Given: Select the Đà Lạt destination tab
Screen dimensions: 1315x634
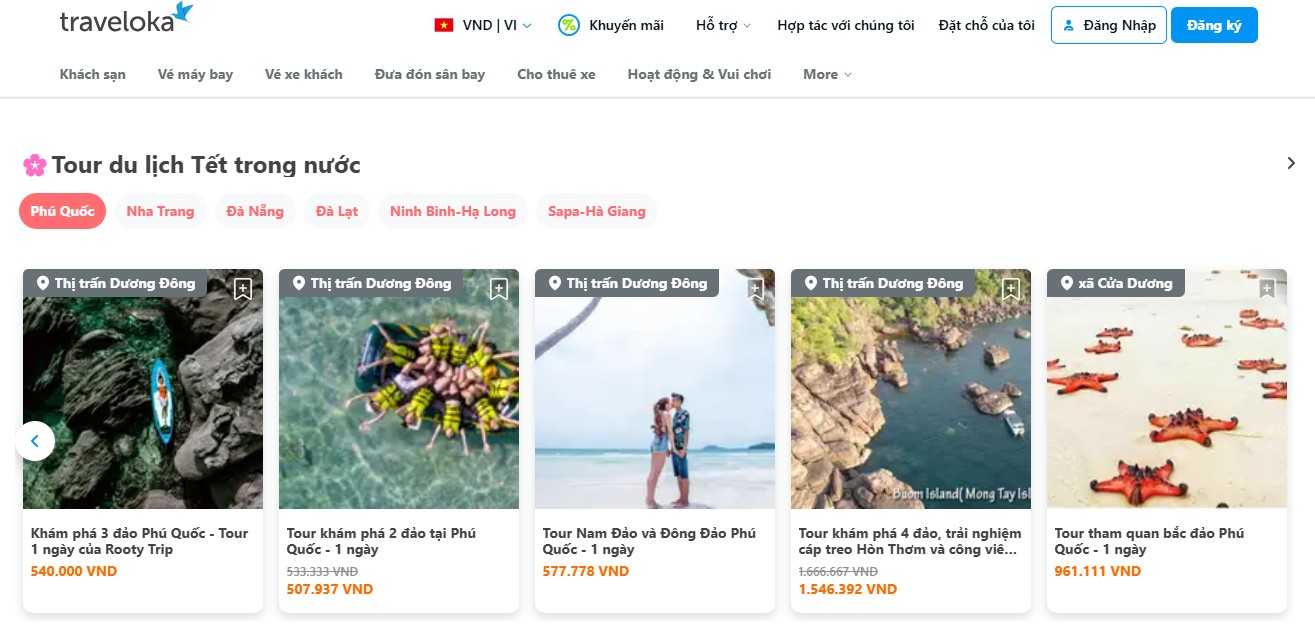Looking at the screenshot, I should [337, 211].
